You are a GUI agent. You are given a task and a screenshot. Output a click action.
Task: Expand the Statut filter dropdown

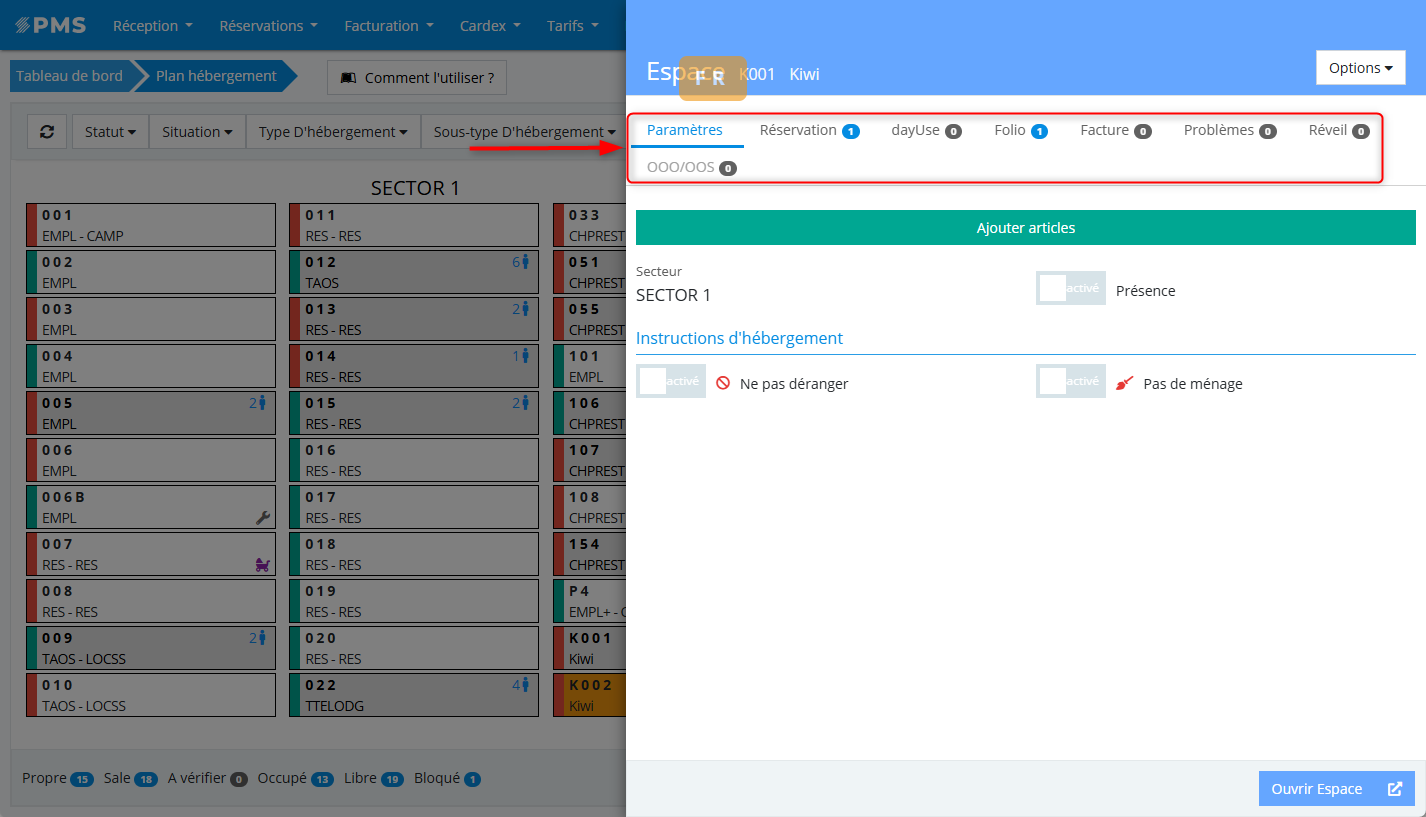click(x=110, y=132)
